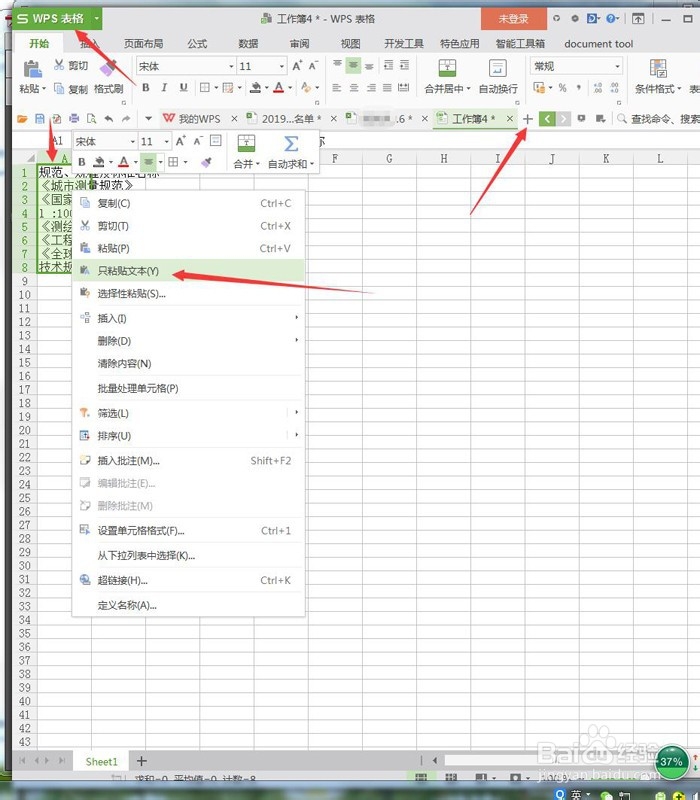
Task: Choose 定义名称(A) in context menu
Action: pos(189,605)
